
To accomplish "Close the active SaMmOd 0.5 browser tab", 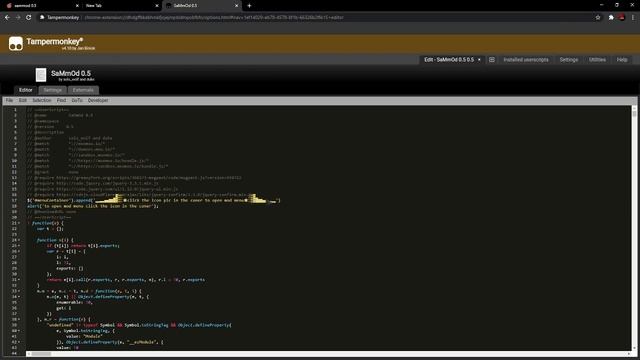I will click(236, 6).
